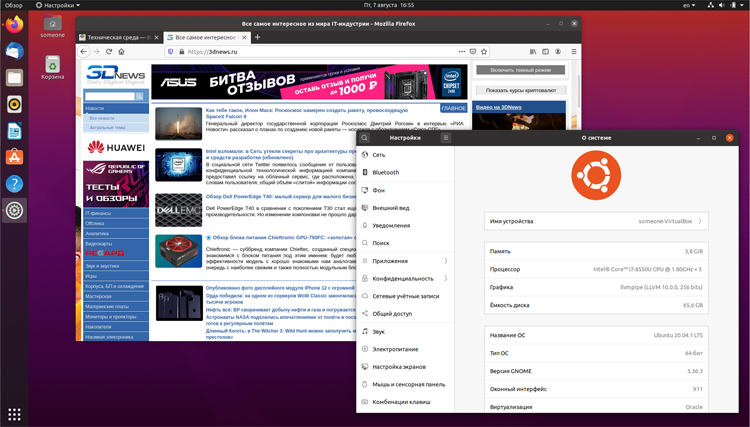
Task: Open Корзина trash icon on desktop
Action: click(53, 68)
